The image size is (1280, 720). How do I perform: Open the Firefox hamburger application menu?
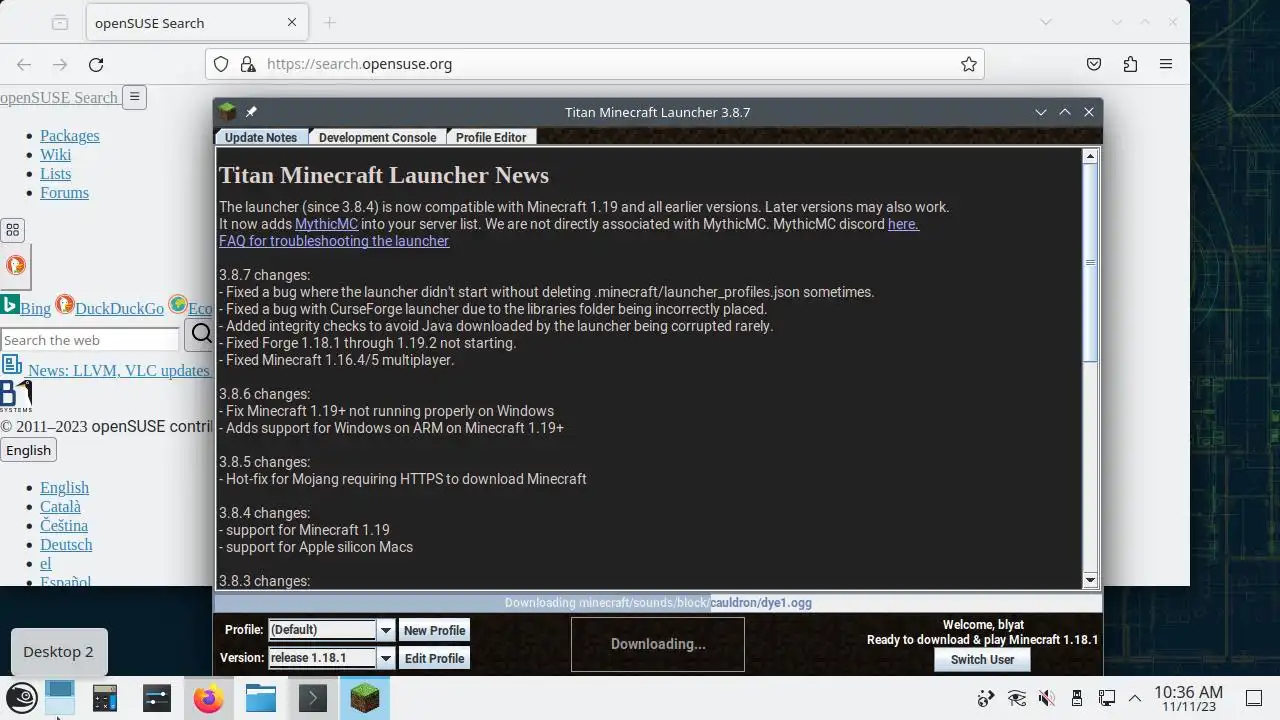(x=1166, y=64)
